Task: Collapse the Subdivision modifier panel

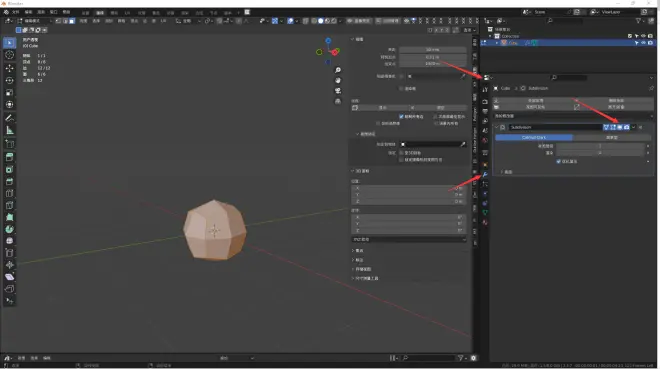Action: pos(497,127)
